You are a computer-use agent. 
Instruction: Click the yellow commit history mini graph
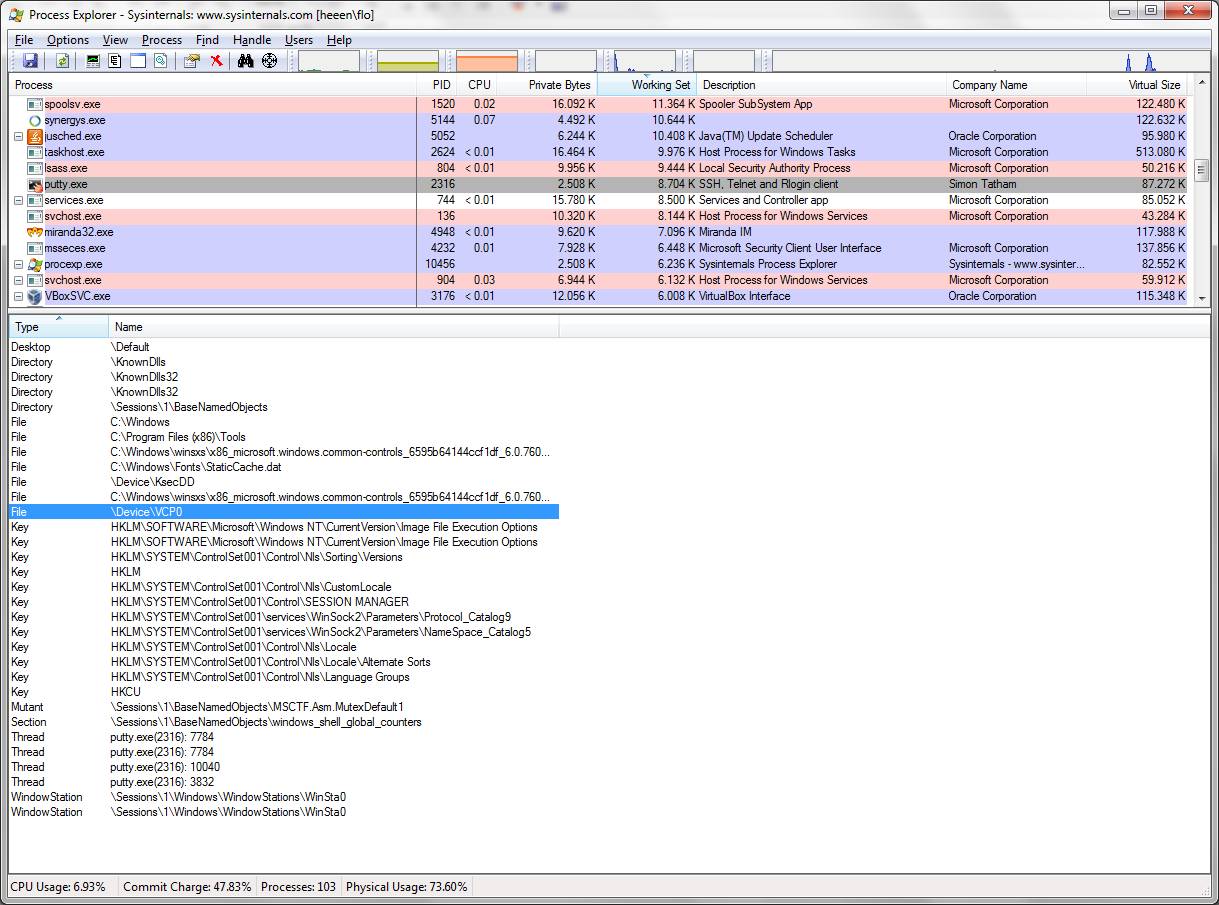click(x=408, y=61)
